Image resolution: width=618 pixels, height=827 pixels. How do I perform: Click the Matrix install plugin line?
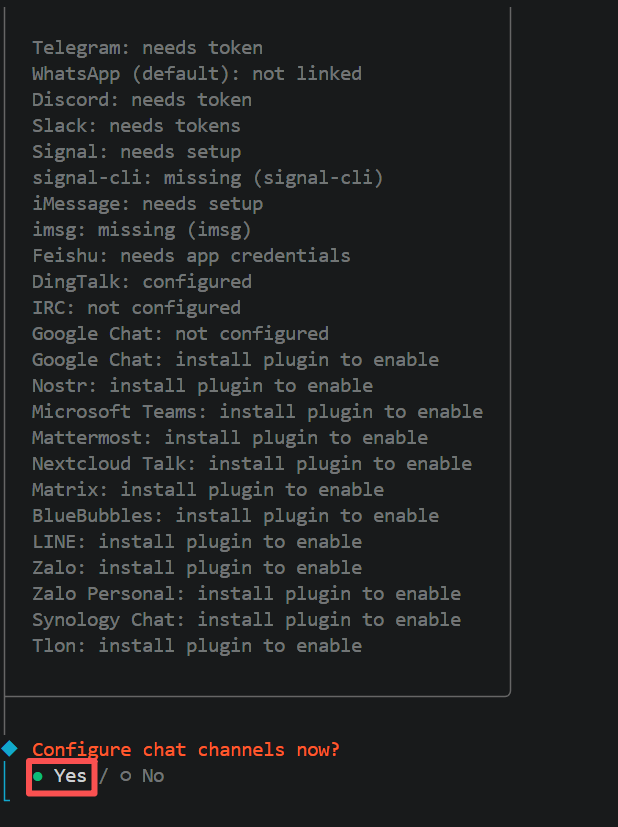click(207, 490)
